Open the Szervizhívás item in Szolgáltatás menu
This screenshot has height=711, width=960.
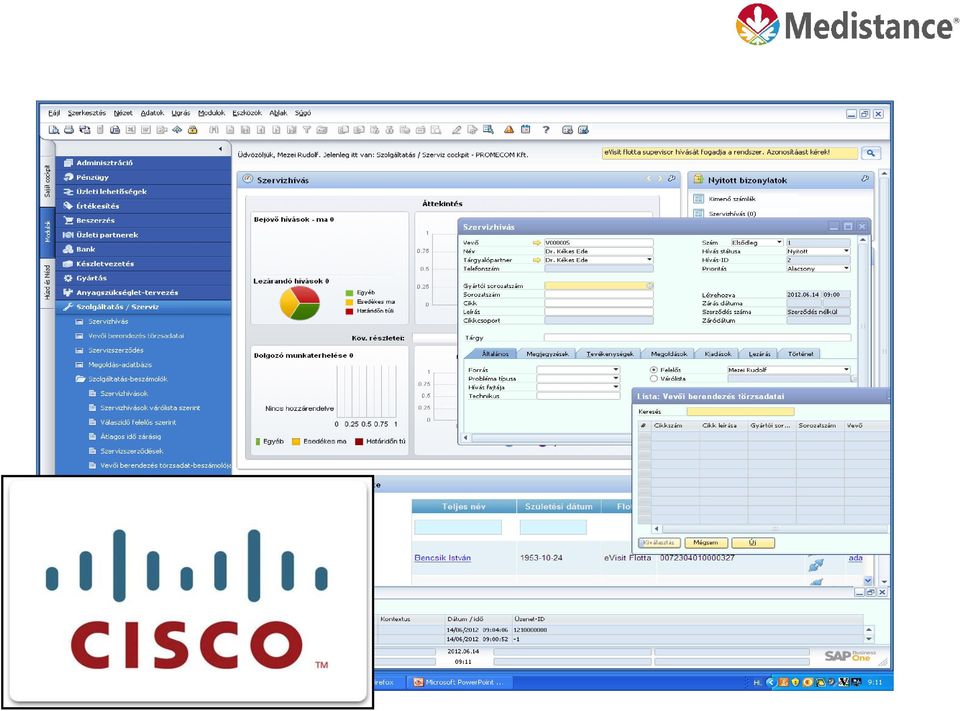click(108, 322)
